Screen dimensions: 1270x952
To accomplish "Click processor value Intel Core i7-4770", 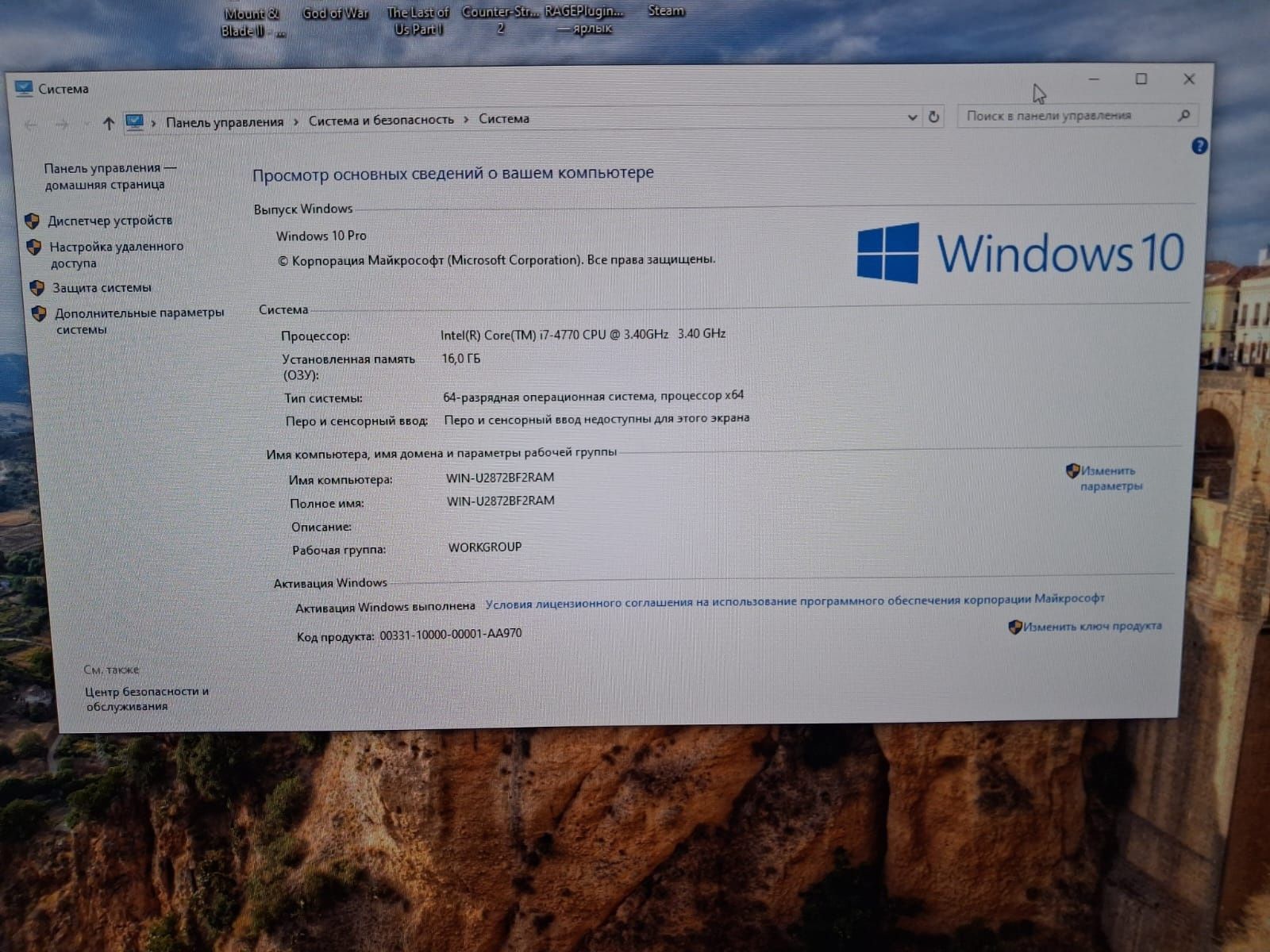I will tap(583, 334).
